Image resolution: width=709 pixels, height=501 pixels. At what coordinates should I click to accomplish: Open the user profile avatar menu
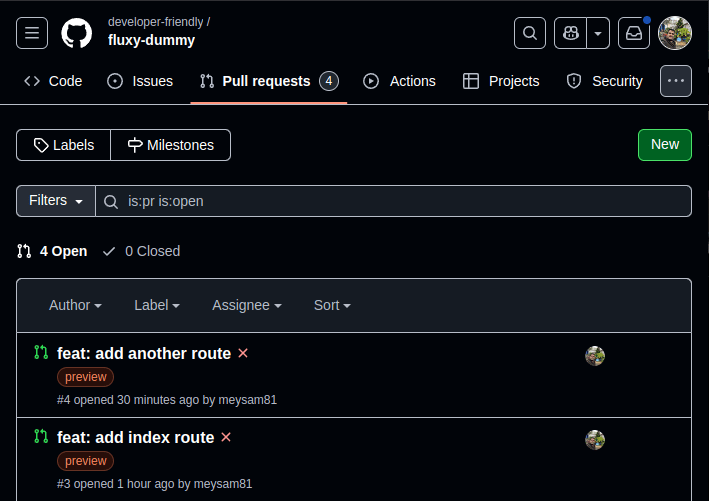click(675, 33)
